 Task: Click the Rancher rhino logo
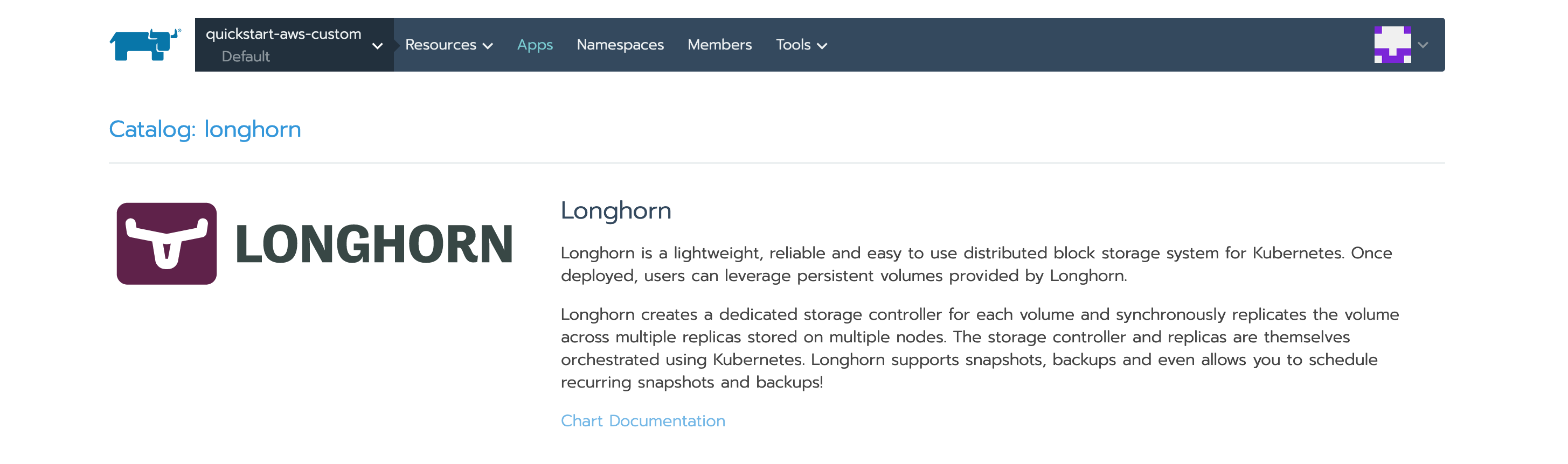tap(144, 44)
